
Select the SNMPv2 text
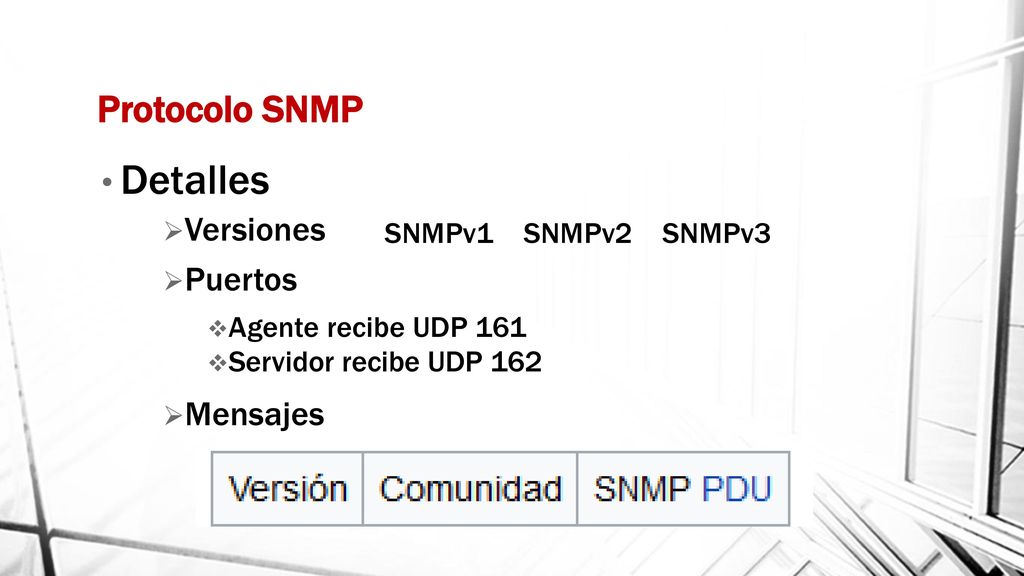tap(577, 233)
